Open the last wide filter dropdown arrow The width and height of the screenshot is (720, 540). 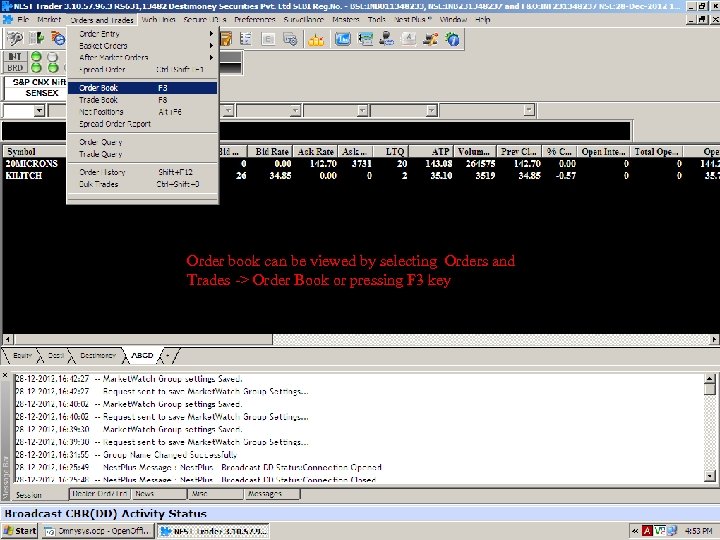[529, 110]
